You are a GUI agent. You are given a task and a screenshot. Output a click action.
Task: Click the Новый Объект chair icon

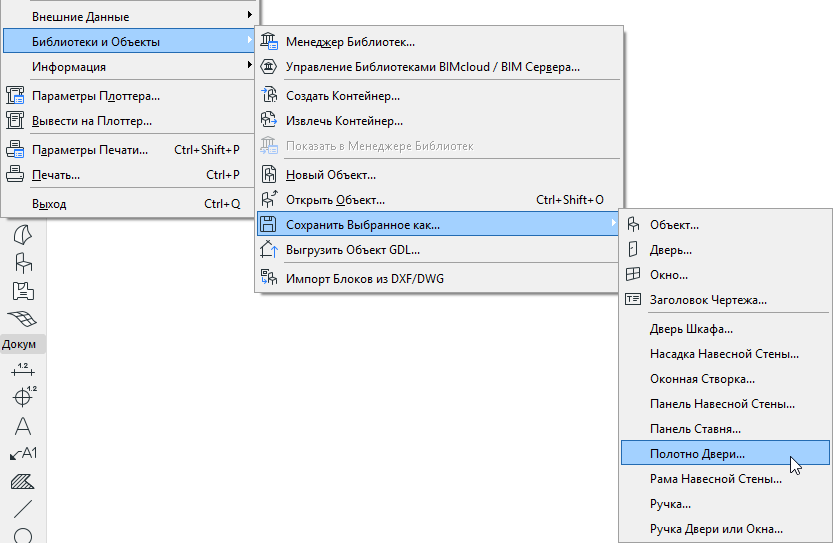click(x=269, y=175)
